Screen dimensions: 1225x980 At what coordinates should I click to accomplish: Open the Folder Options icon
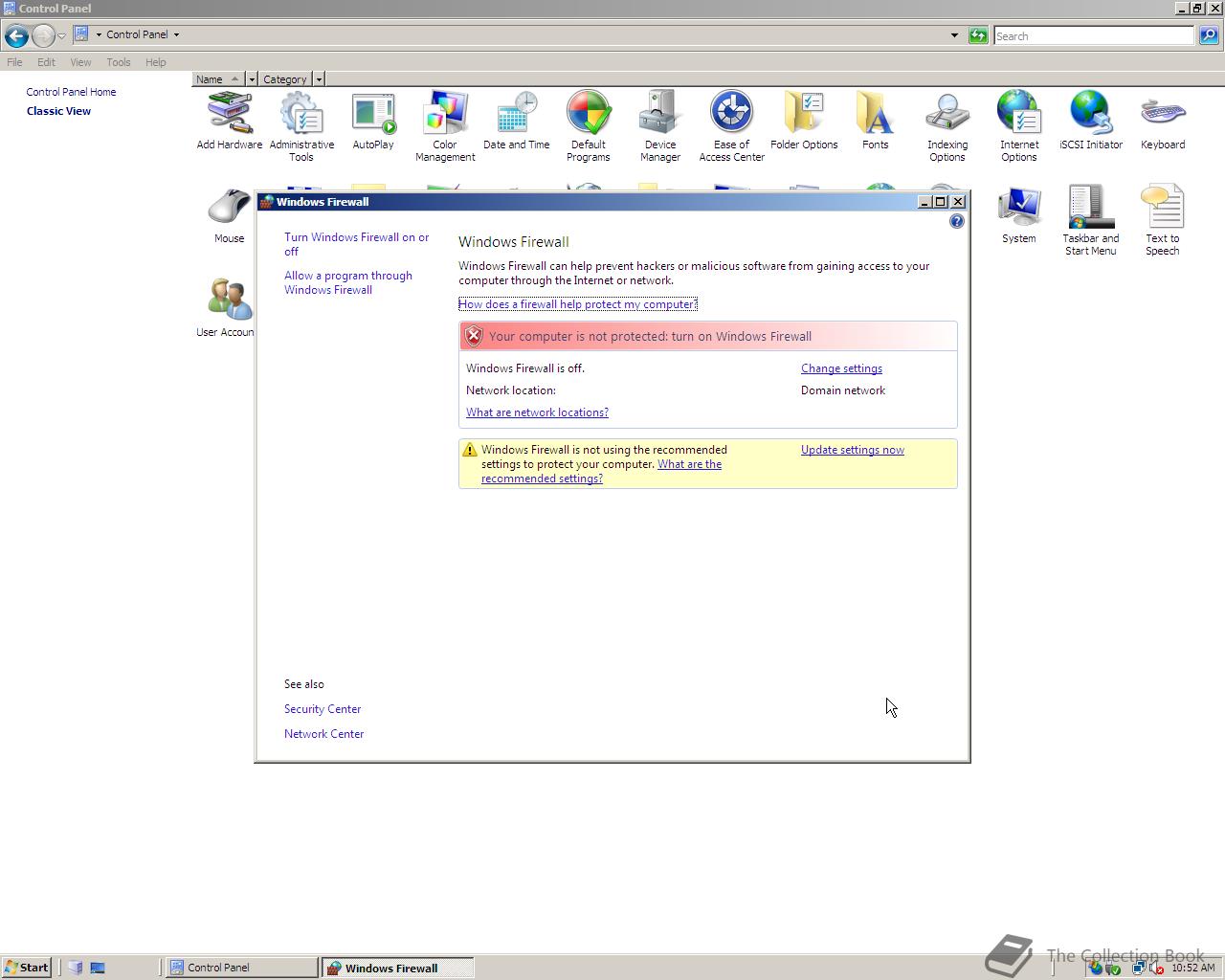(x=804, y=121)
